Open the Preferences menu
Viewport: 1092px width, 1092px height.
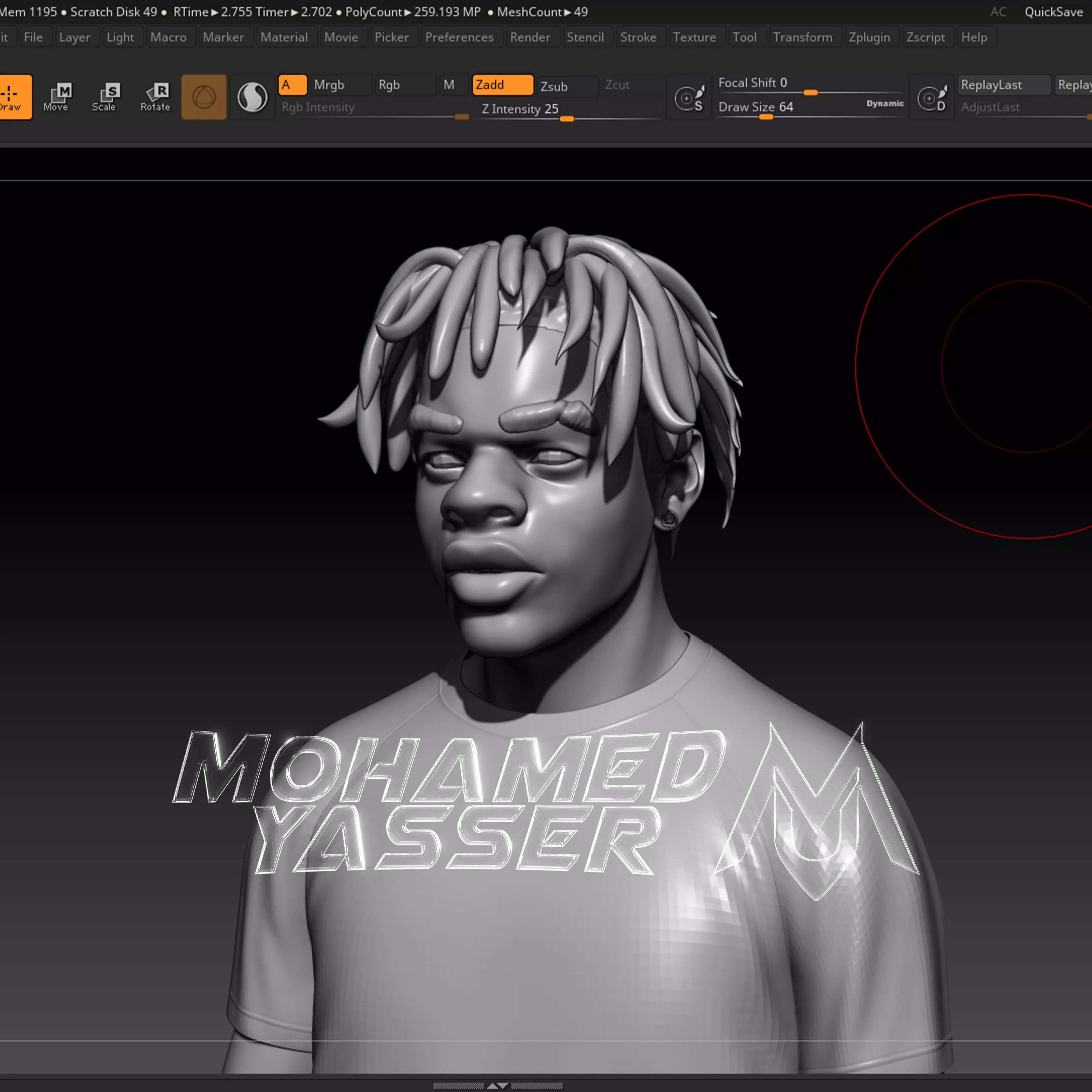[459, 37]
